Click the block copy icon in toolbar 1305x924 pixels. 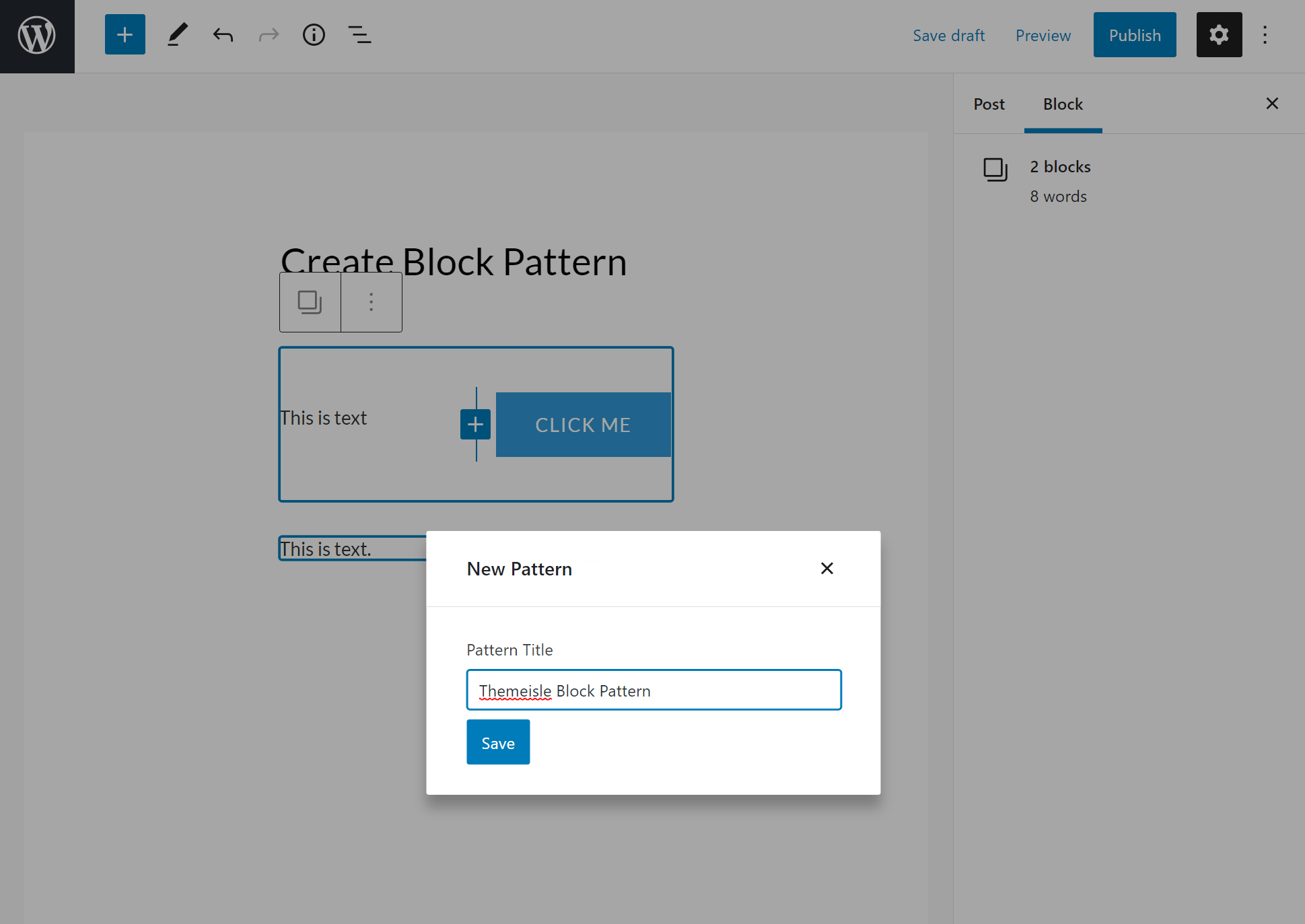(310, 300)
